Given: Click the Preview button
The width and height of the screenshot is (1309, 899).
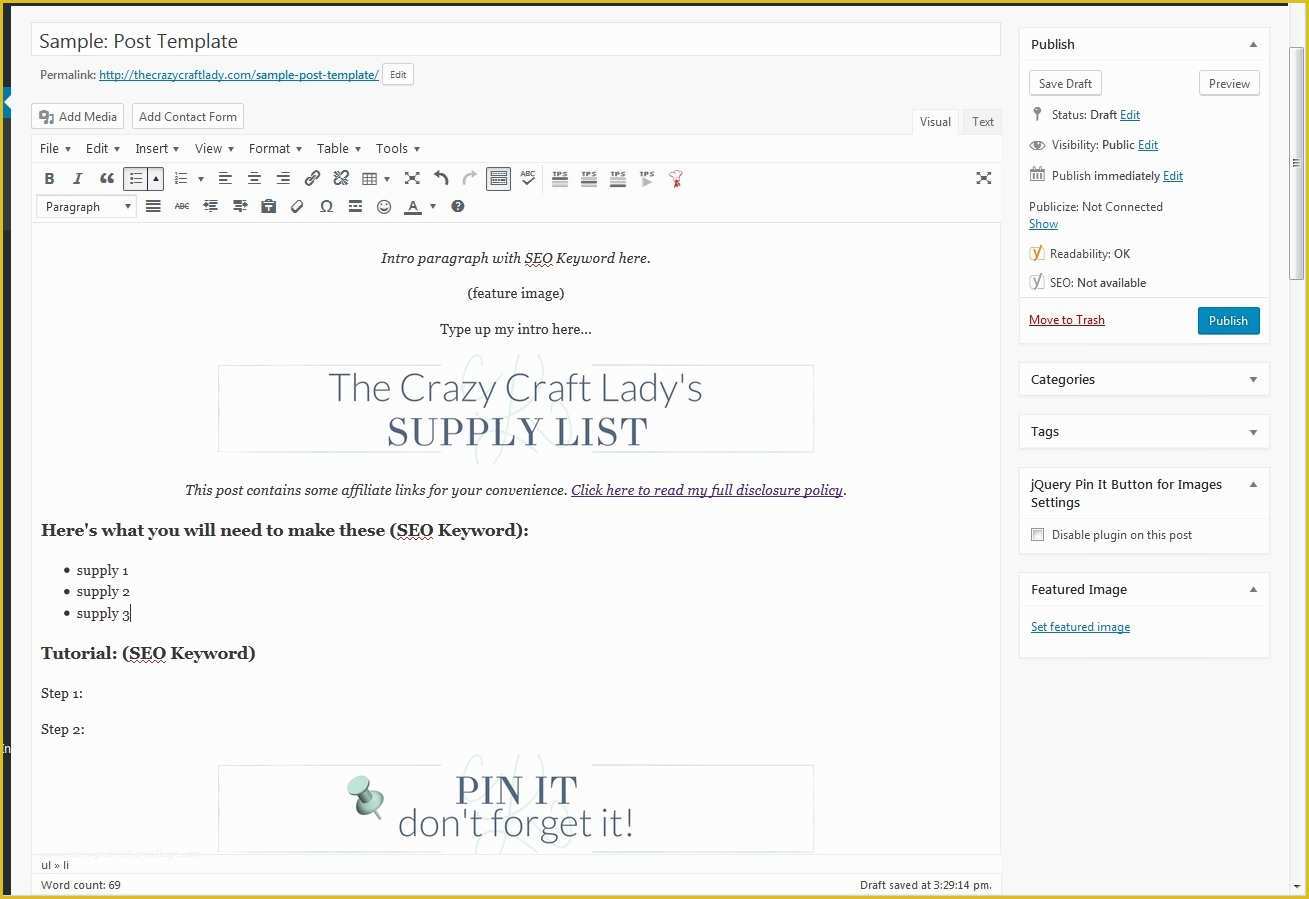Looking at the screenshot, I should click(1229, 84).
